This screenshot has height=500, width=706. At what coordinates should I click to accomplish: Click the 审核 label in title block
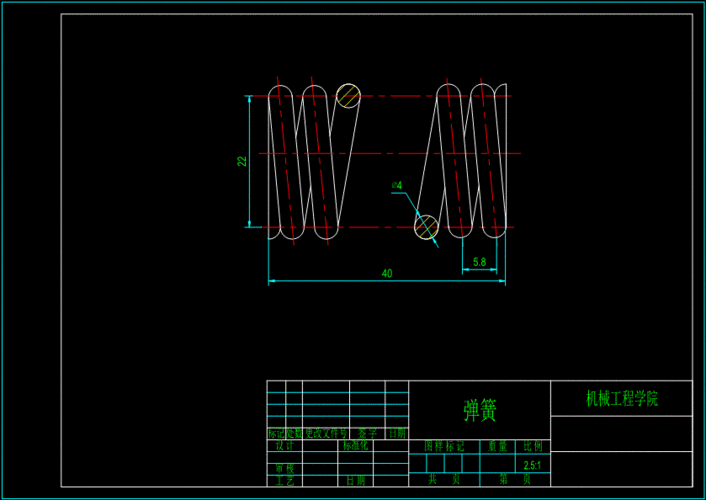click(x=285, y=468)
